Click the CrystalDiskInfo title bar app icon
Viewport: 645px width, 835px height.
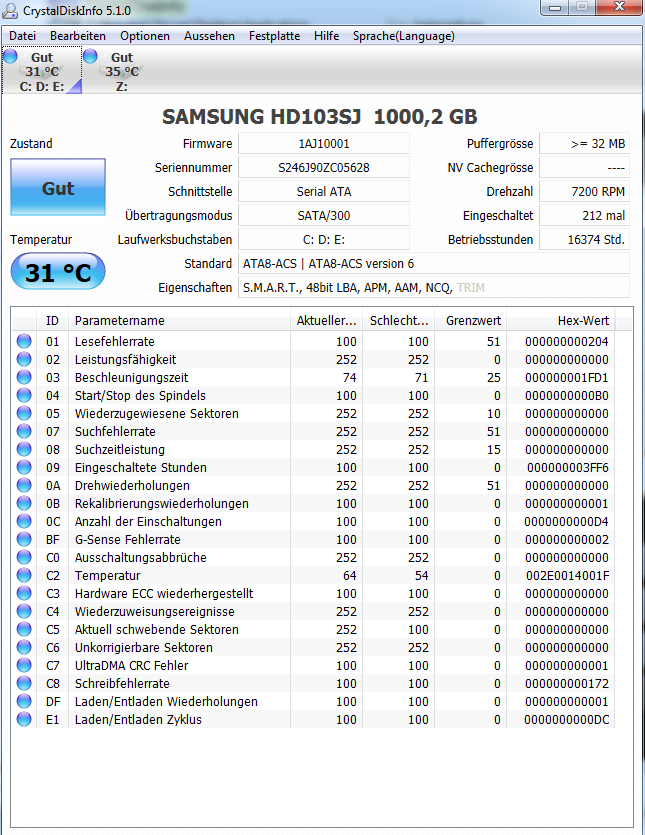pos(10,10)
